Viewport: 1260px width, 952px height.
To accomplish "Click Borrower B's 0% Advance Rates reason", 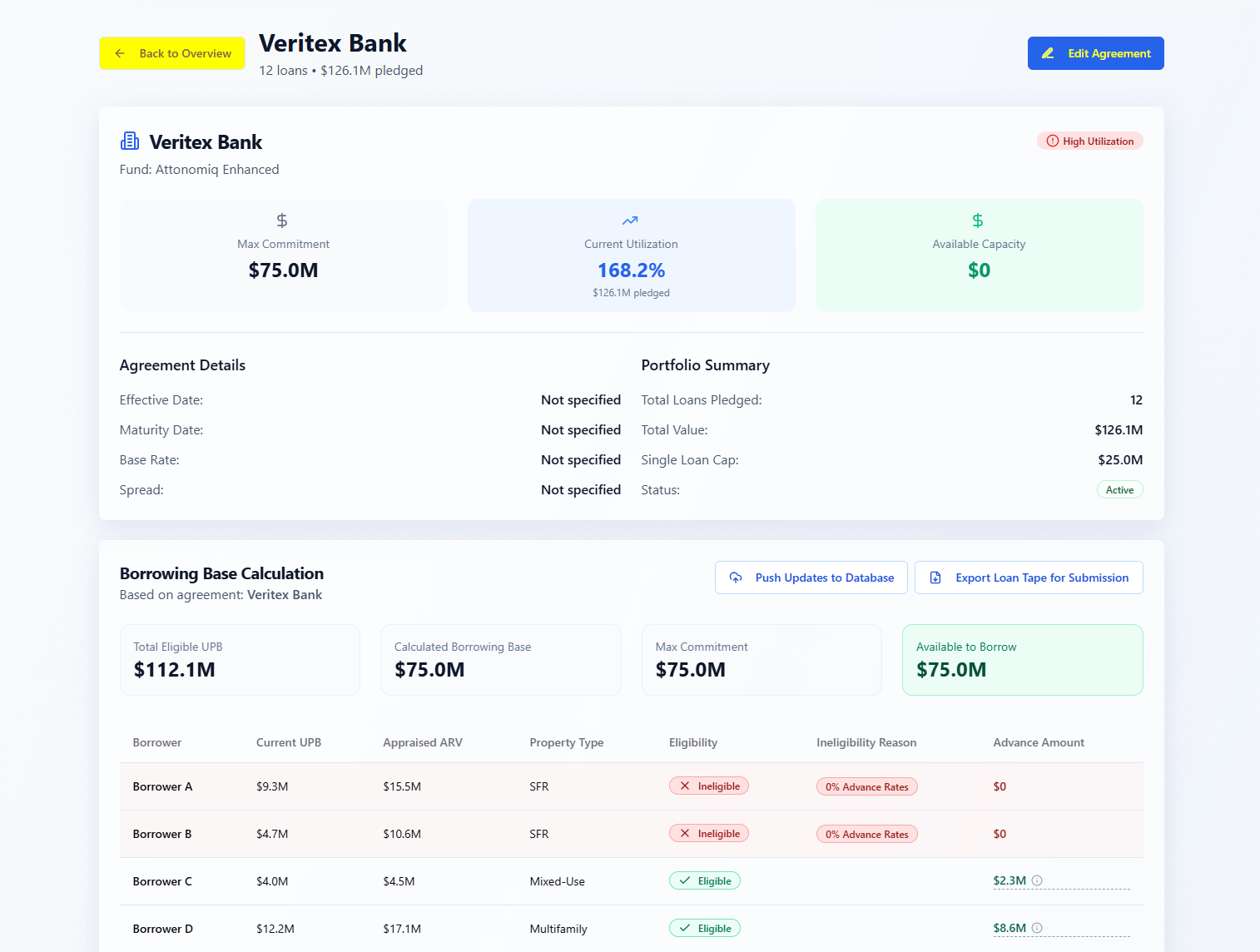I will tap(866, 834).
